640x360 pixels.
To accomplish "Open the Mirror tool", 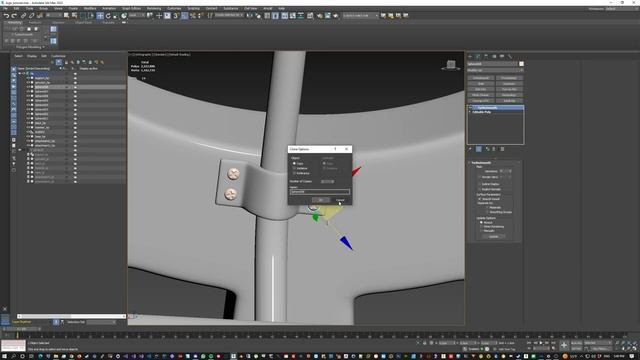I will pyautogui.click(x=249, y=16).
